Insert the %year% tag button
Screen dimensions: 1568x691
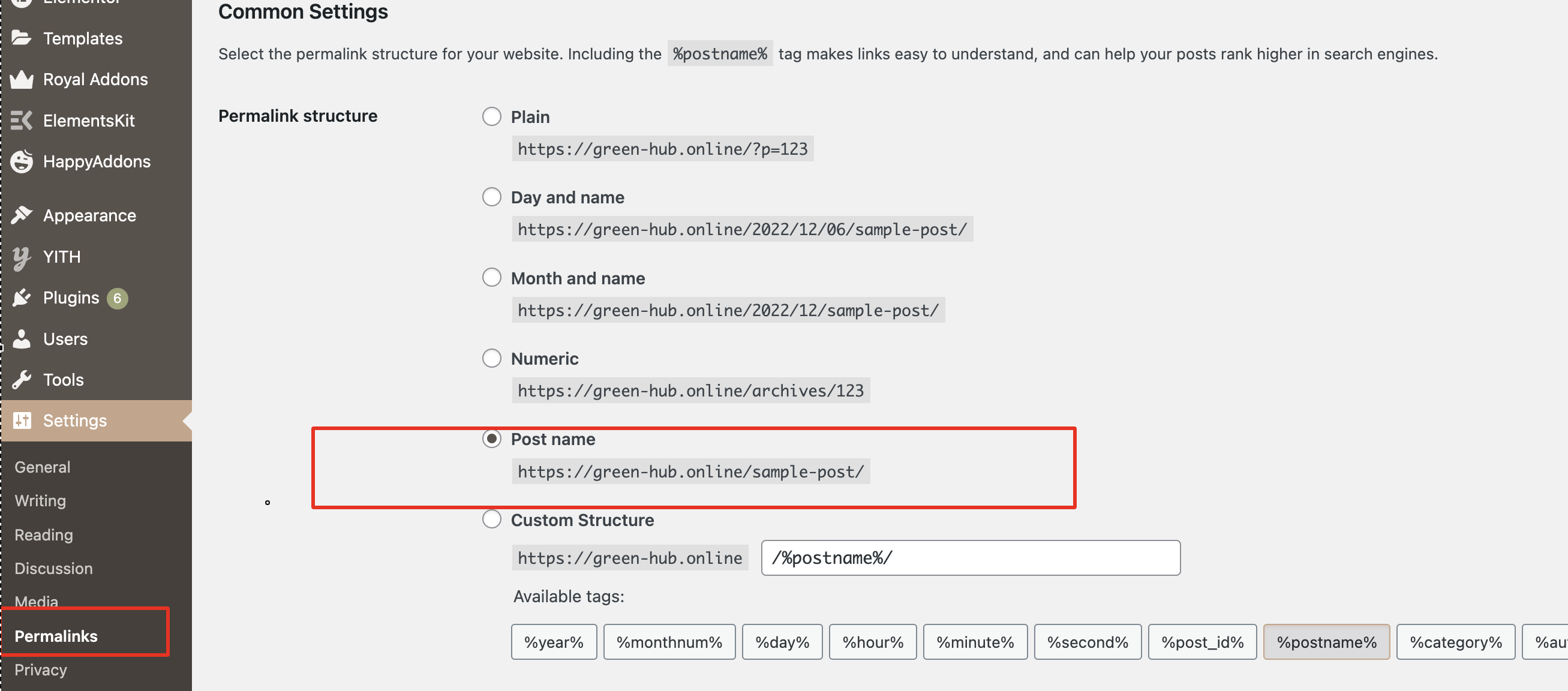click(x=554, y=642)
